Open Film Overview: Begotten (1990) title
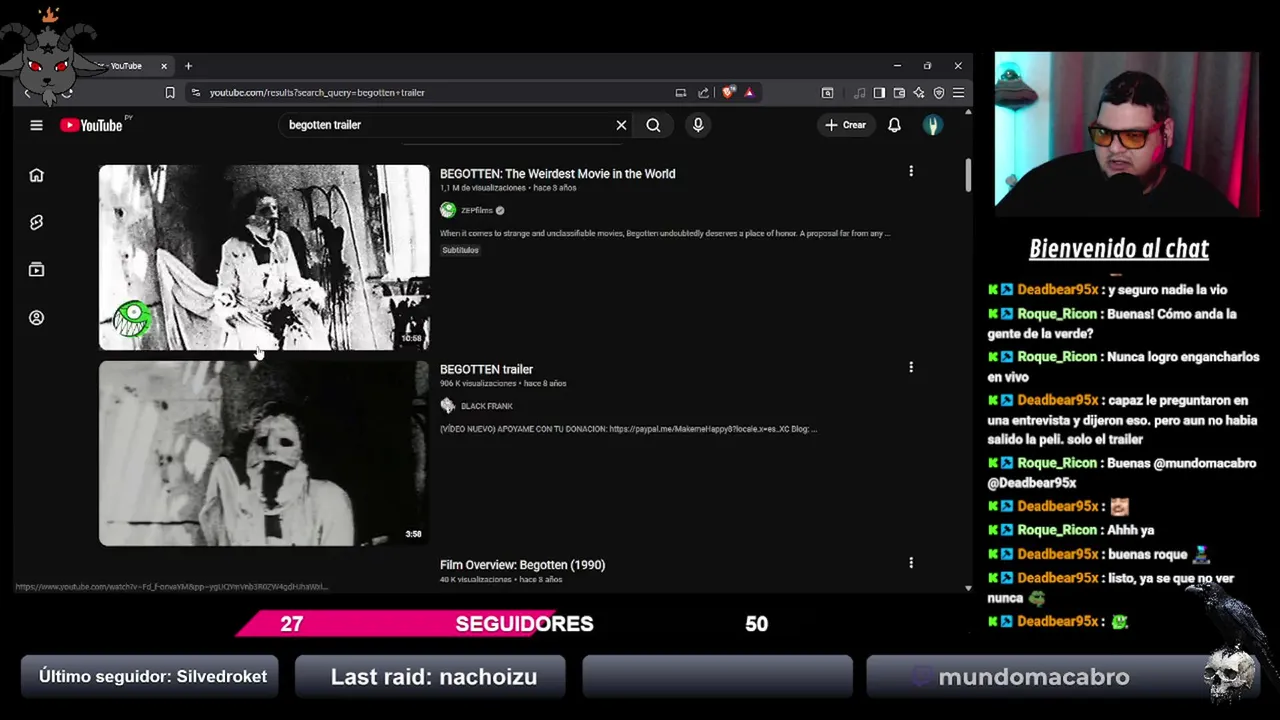The width and height of the screenshot is (1280, 720). click(522, 565)
